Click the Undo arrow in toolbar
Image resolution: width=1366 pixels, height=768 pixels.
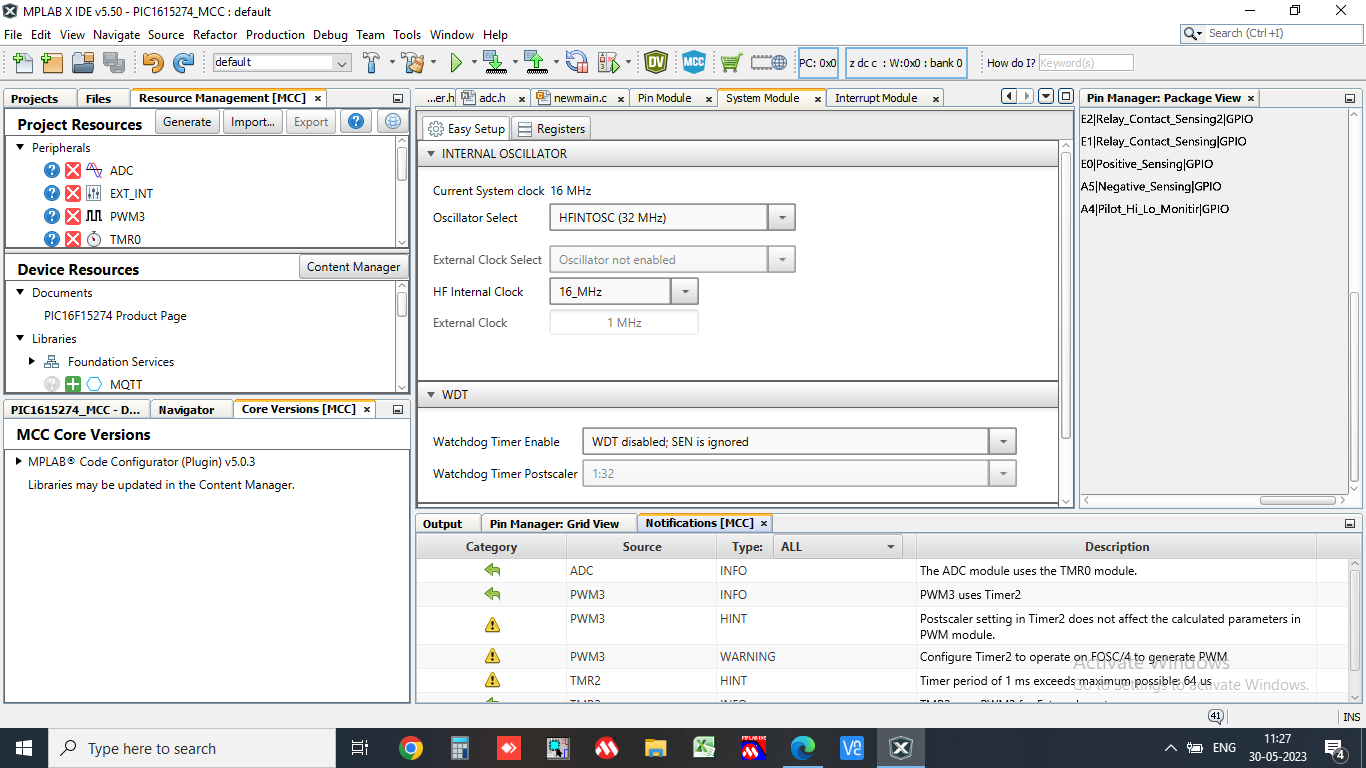tap(152, 62)
